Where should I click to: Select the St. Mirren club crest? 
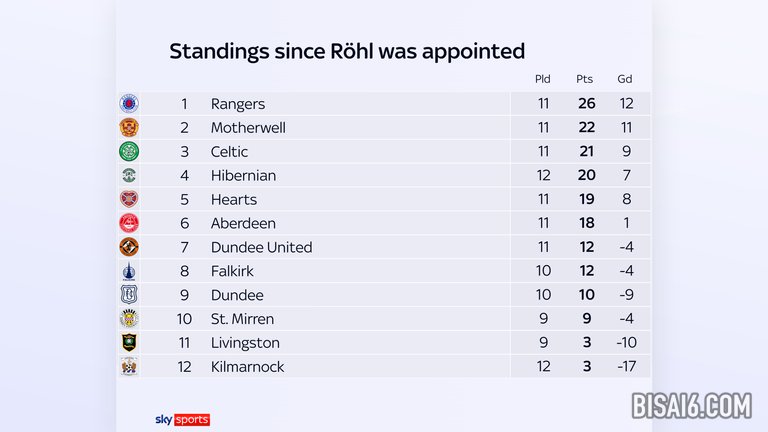(129, 319)
